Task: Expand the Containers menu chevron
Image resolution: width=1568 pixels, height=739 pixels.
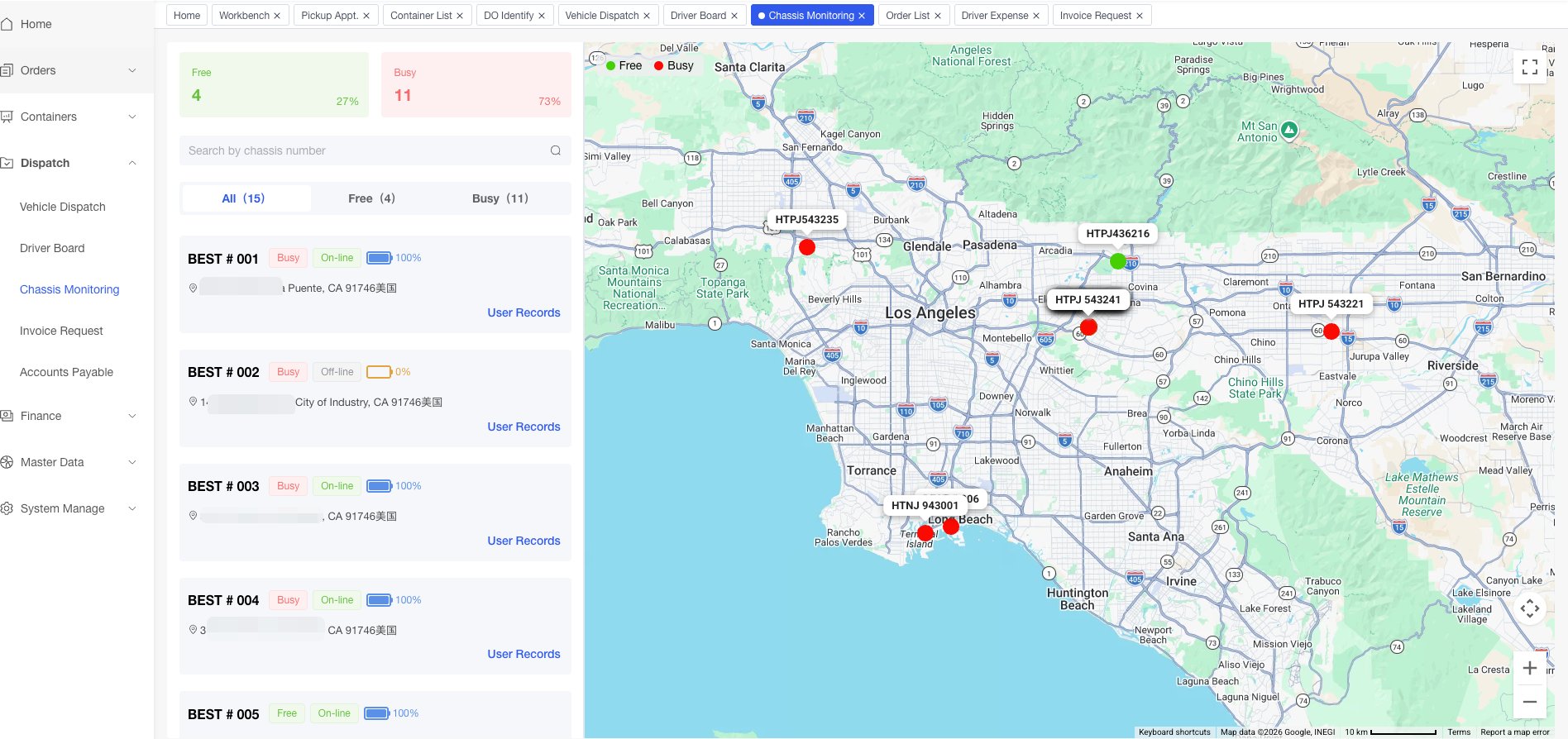Action: tap(132, 117)
